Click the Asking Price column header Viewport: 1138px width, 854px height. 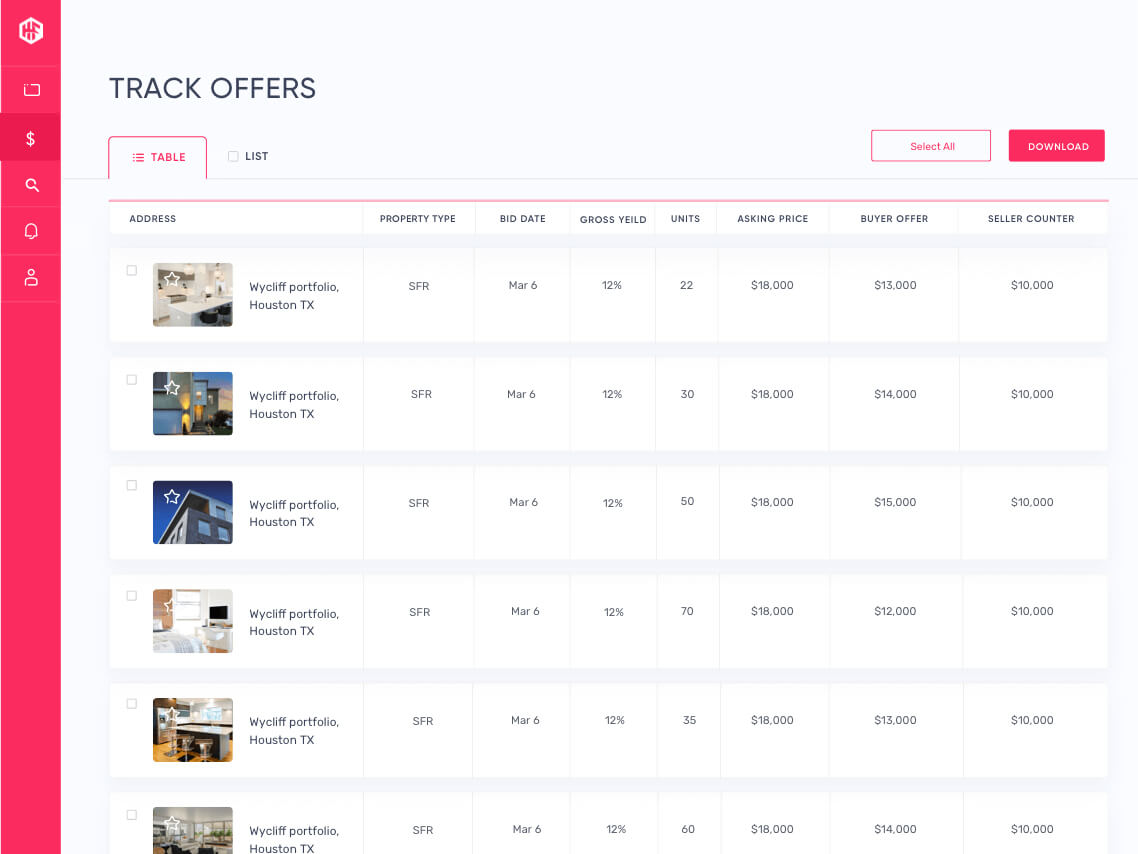[772, 219]
